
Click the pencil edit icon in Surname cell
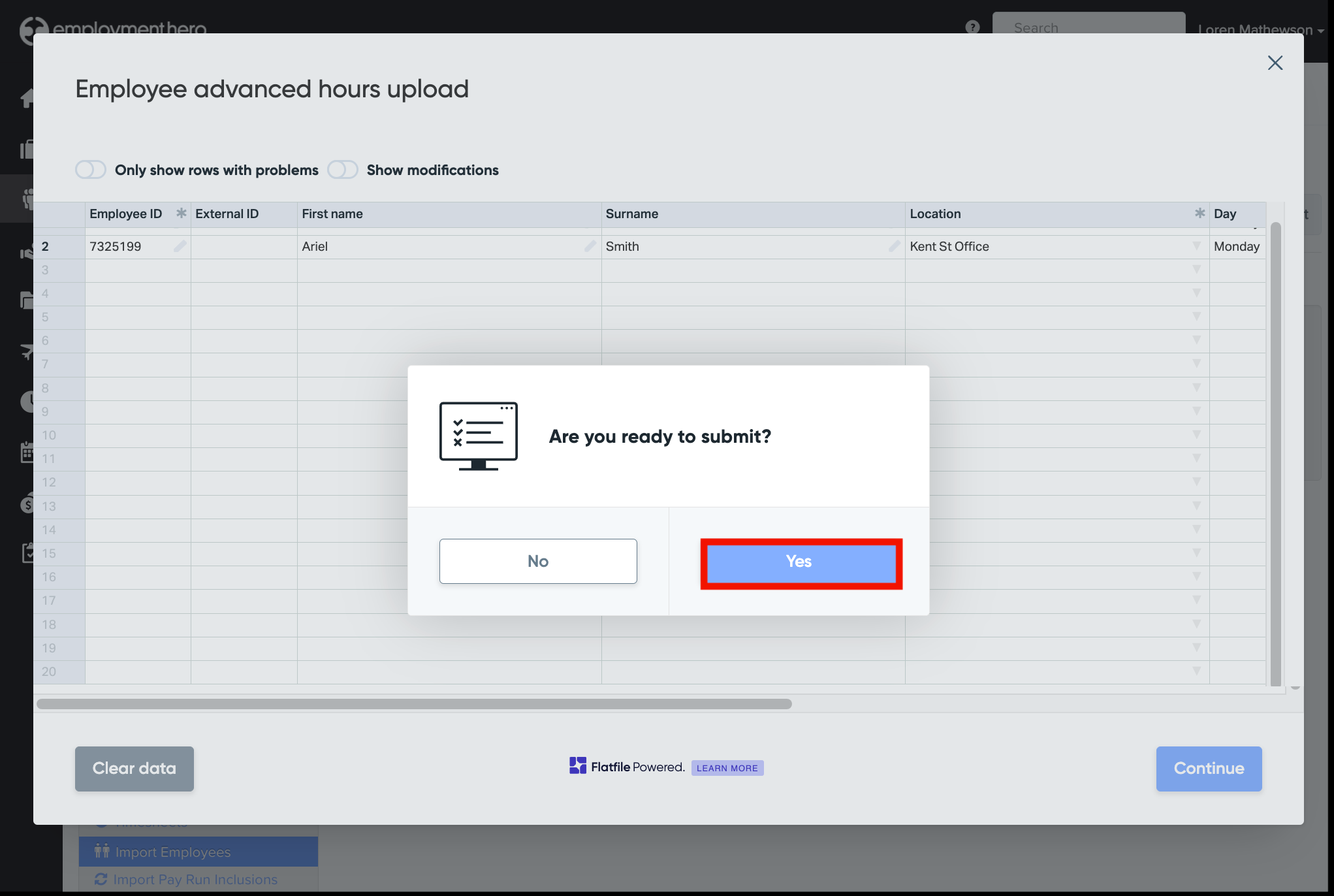(894, 246)
